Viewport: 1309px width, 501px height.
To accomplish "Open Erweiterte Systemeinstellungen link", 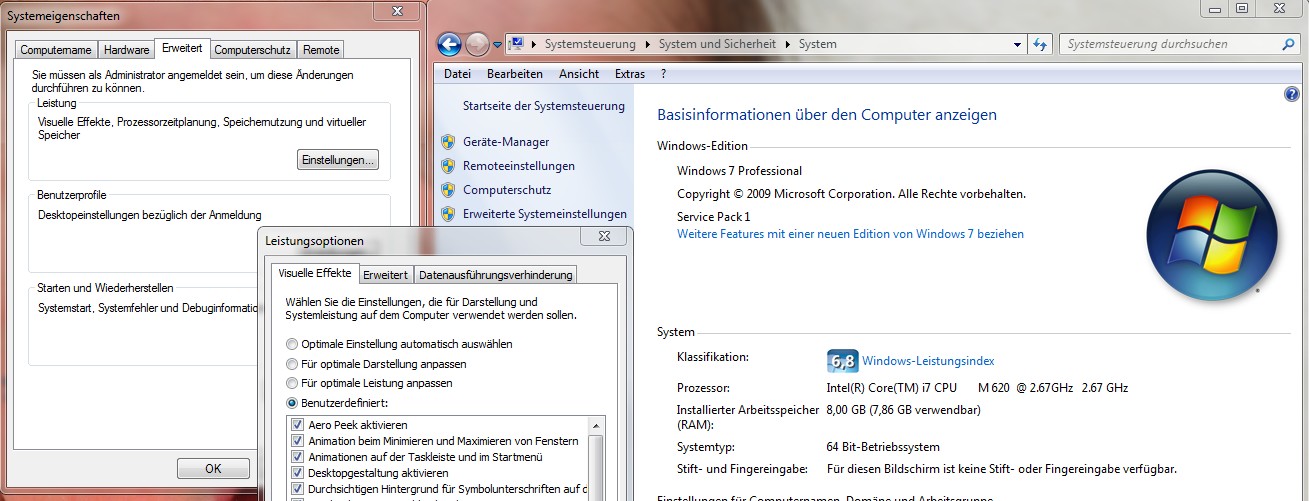I will tap(545, 214).
